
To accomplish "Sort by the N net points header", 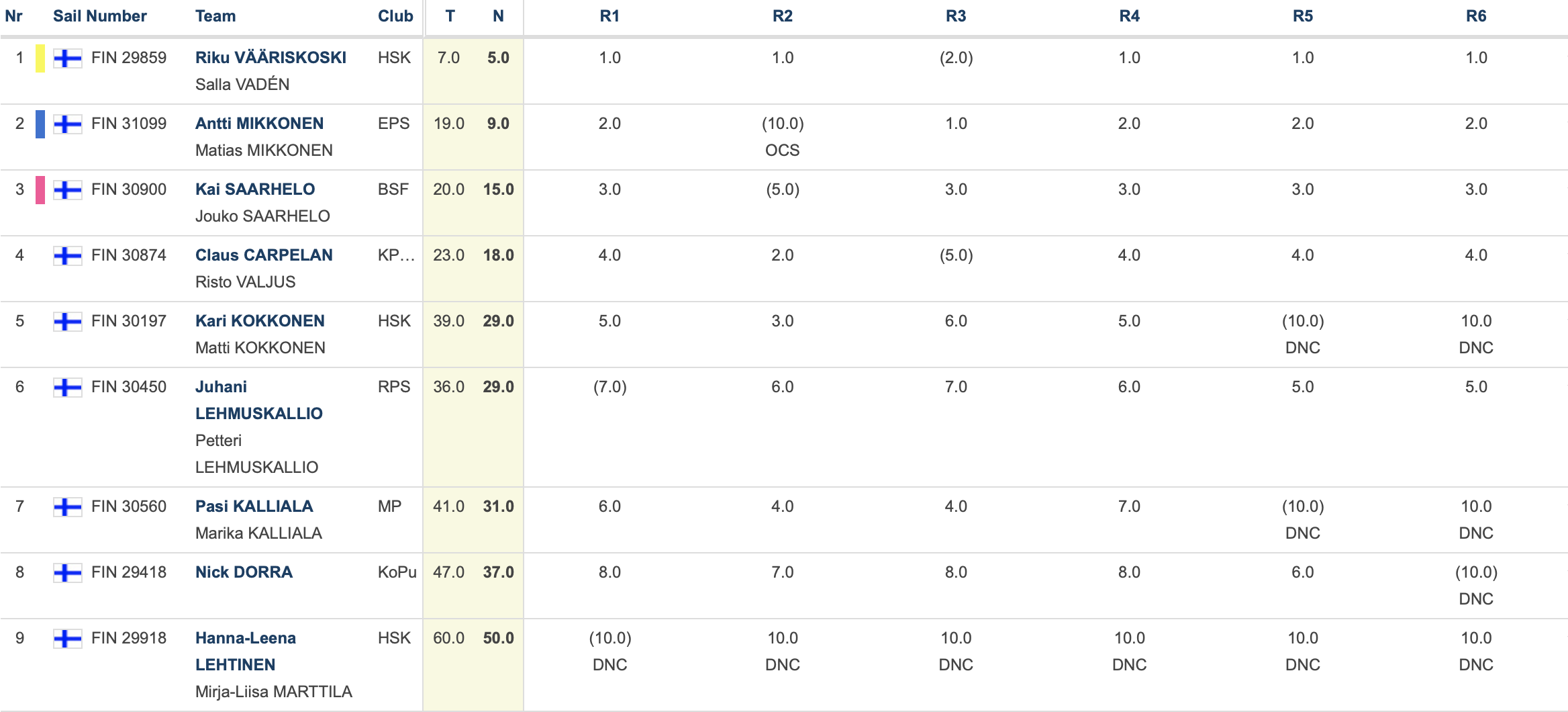I will point(498,16).
